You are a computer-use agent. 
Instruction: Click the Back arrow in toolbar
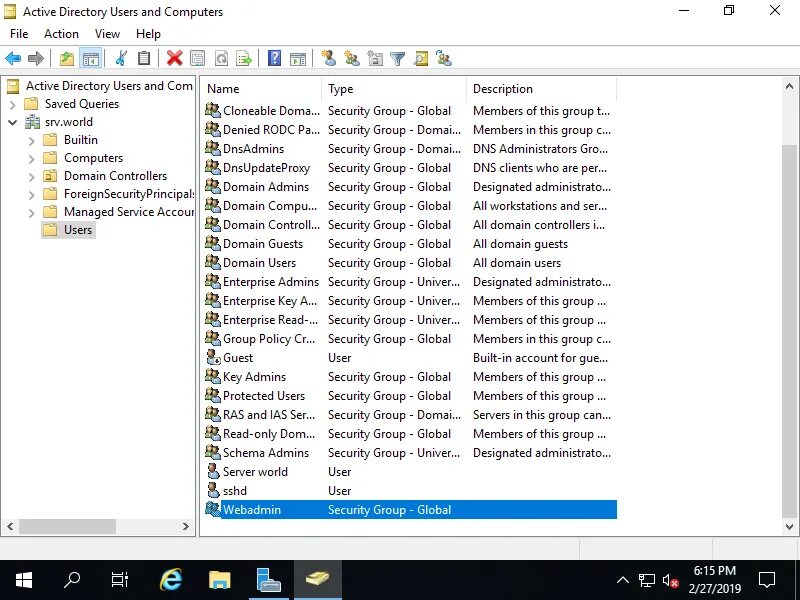pyautogui.click(x=13, y=59)
